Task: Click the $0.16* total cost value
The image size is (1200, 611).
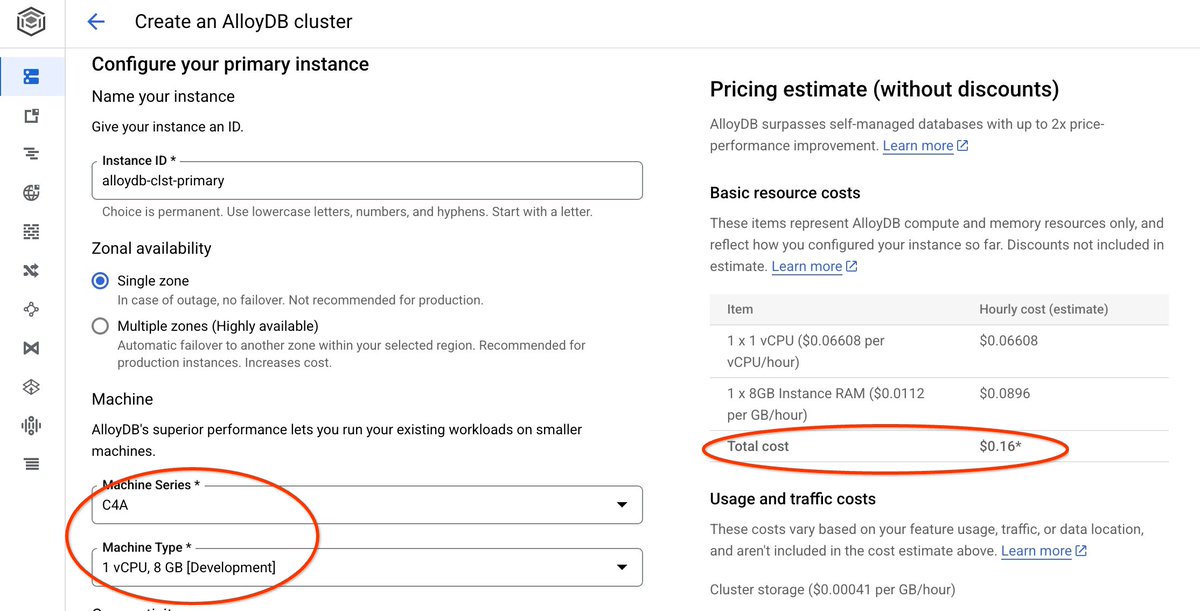Action: coord(1000,446)
